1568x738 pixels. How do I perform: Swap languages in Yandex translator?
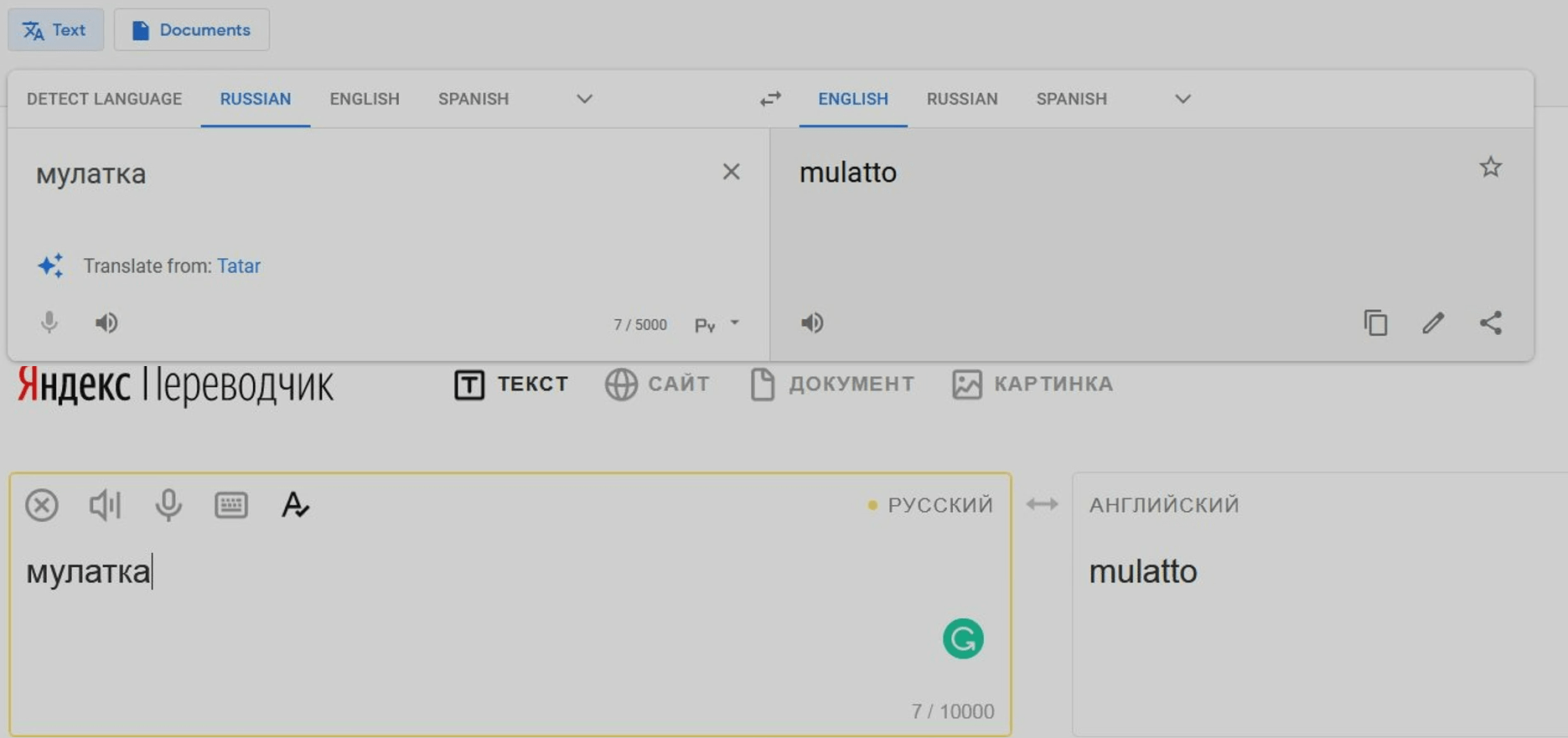point(1042,504)
